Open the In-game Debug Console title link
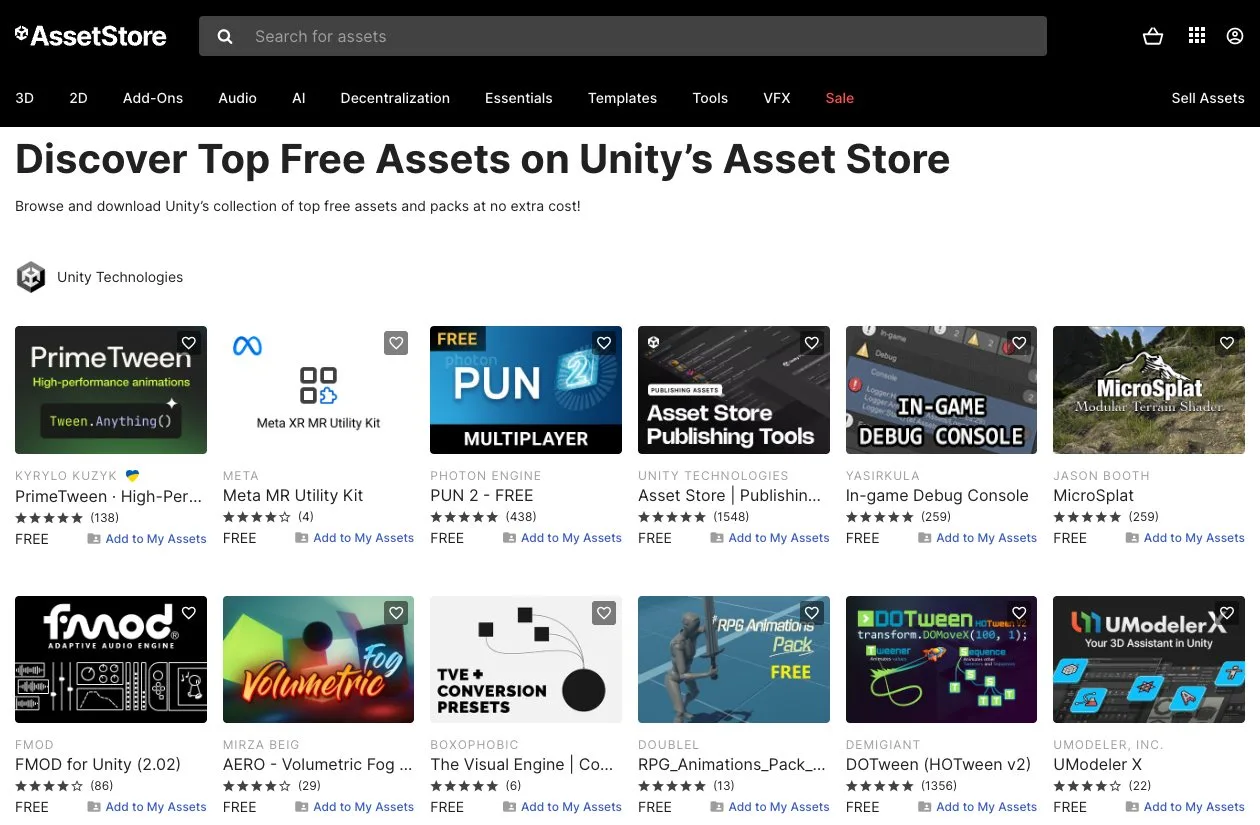1260x825 pixels. point(937,495)
